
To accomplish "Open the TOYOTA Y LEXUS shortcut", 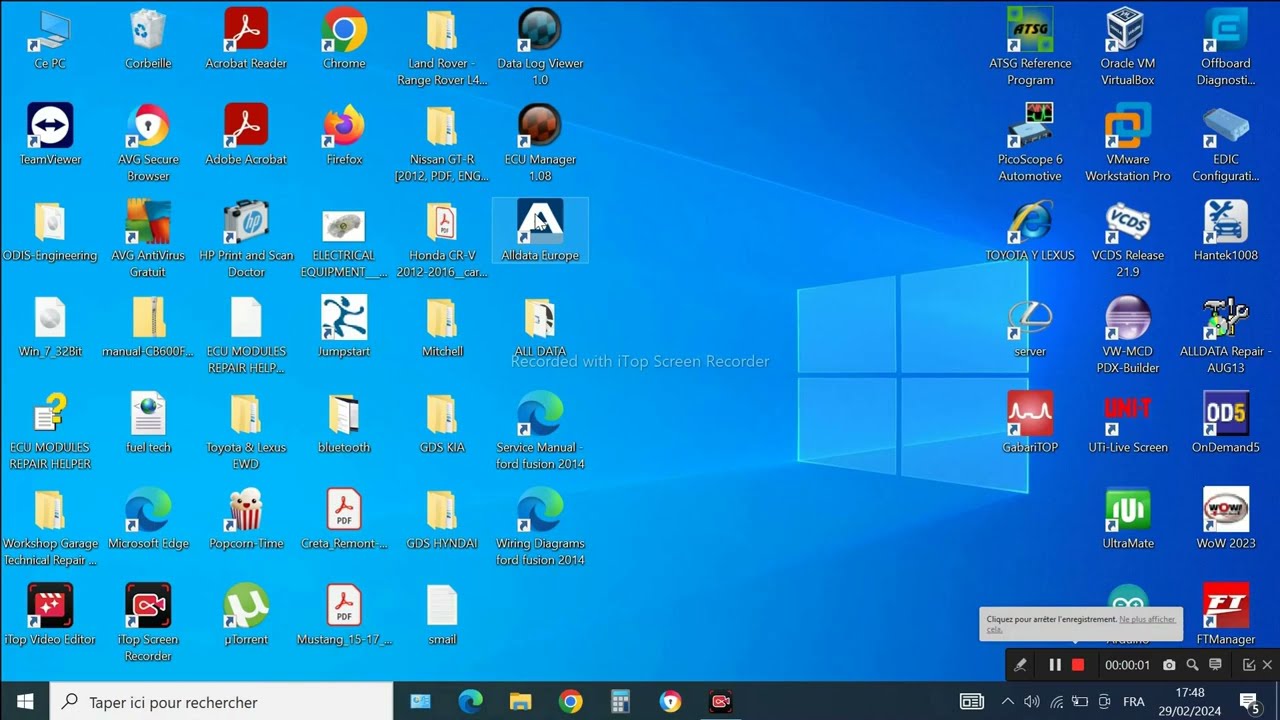I will tap(1030, 231).
